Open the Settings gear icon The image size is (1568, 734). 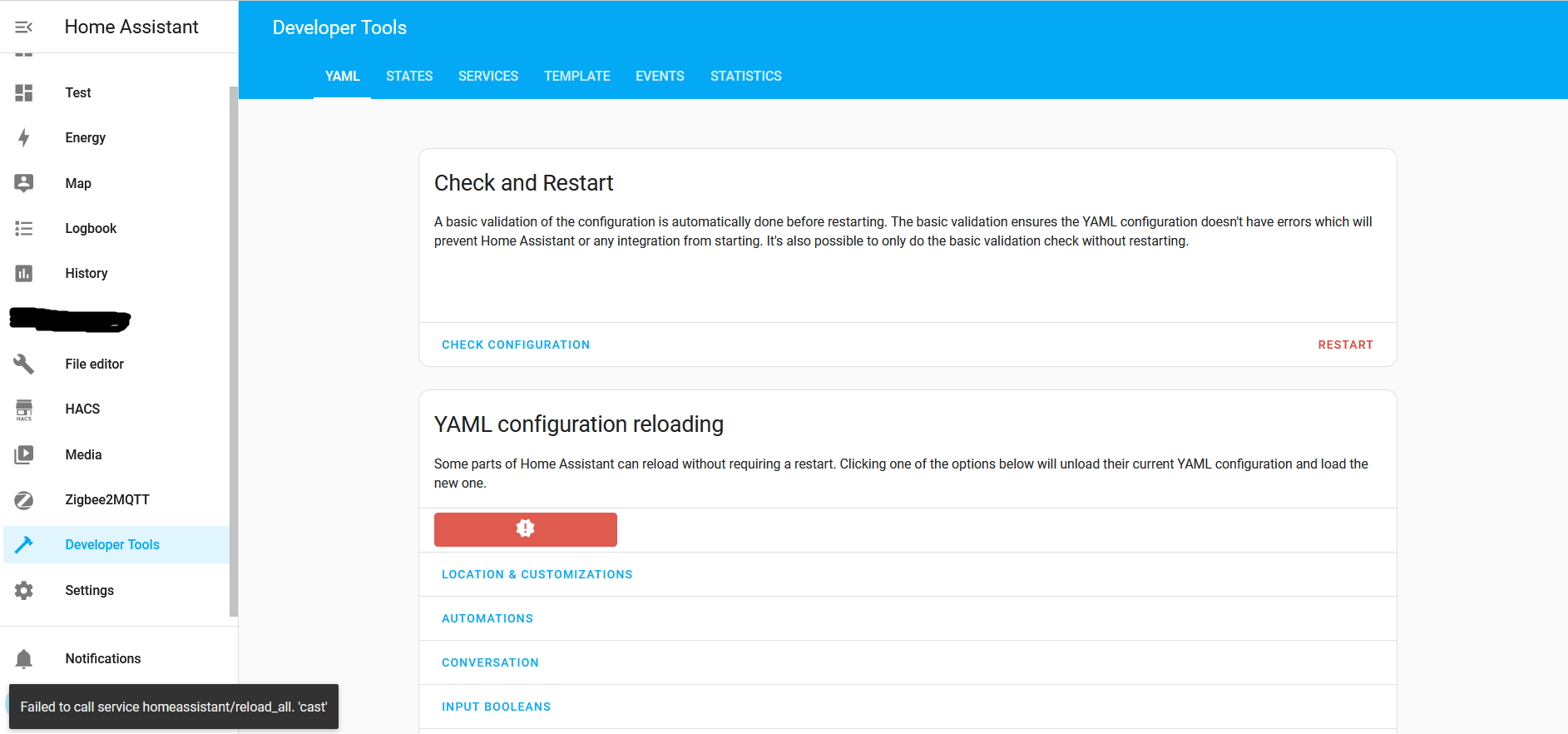point(24,590)
